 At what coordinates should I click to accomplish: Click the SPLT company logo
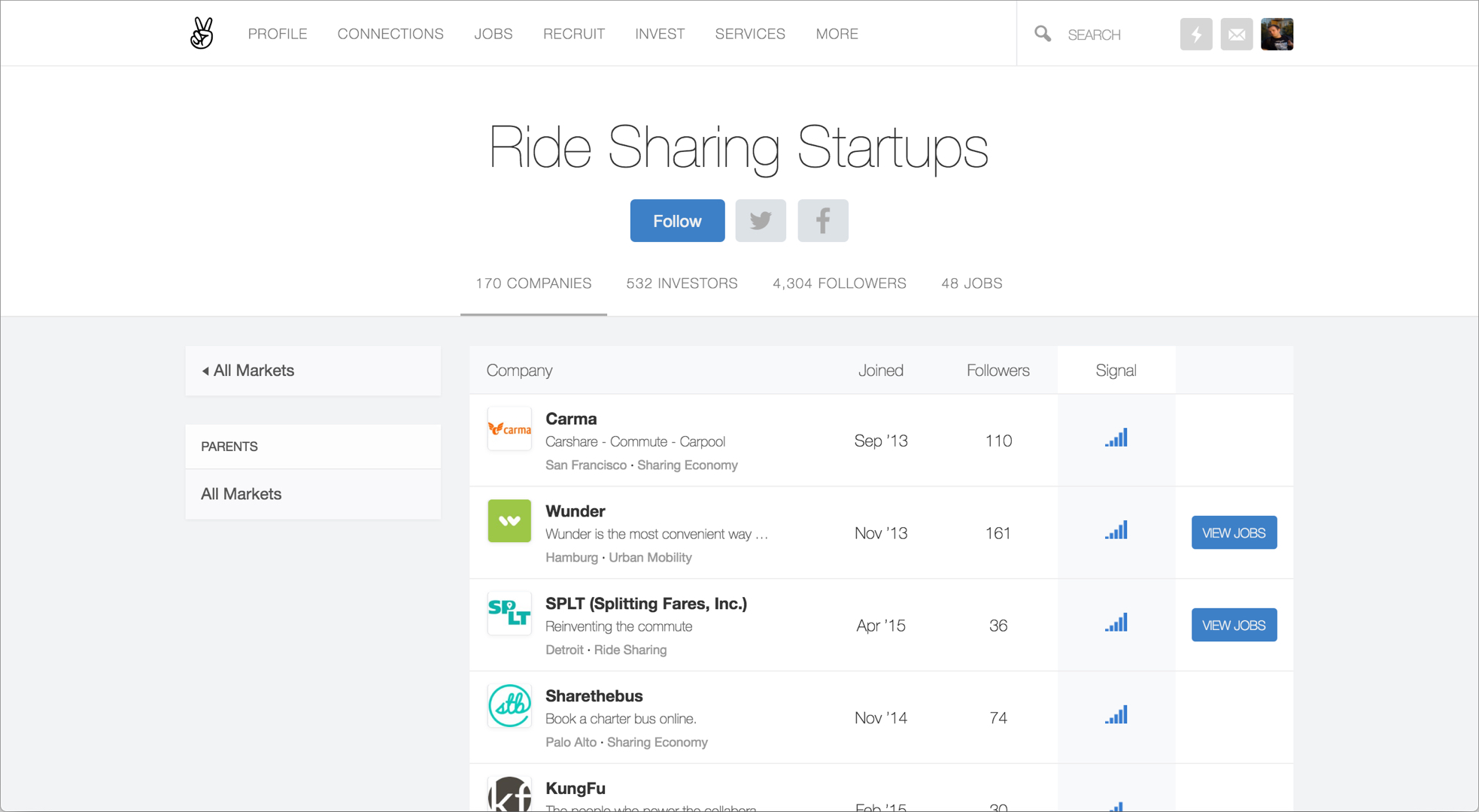[509, 614]
